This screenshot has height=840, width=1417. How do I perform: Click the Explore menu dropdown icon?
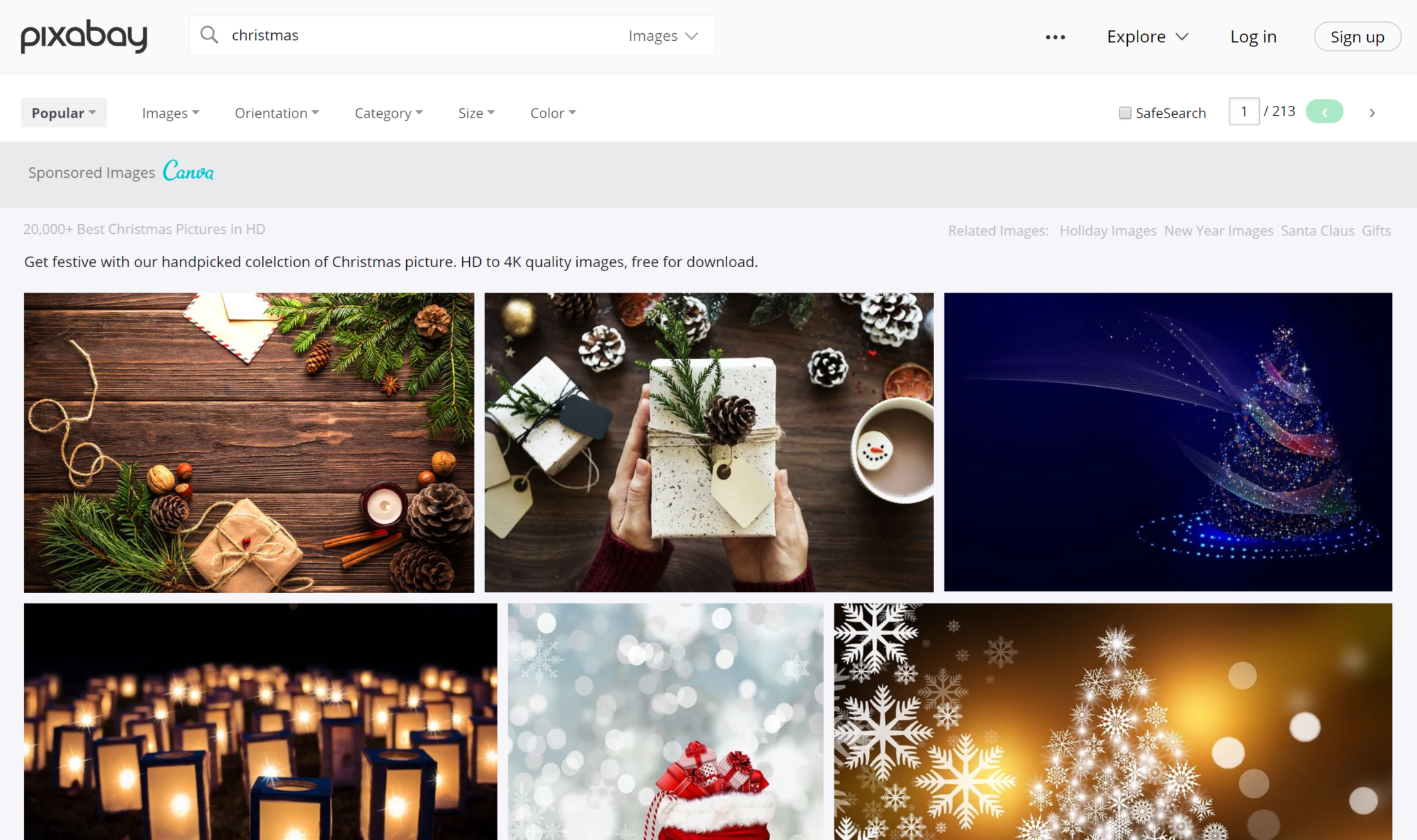(1184, 37)
